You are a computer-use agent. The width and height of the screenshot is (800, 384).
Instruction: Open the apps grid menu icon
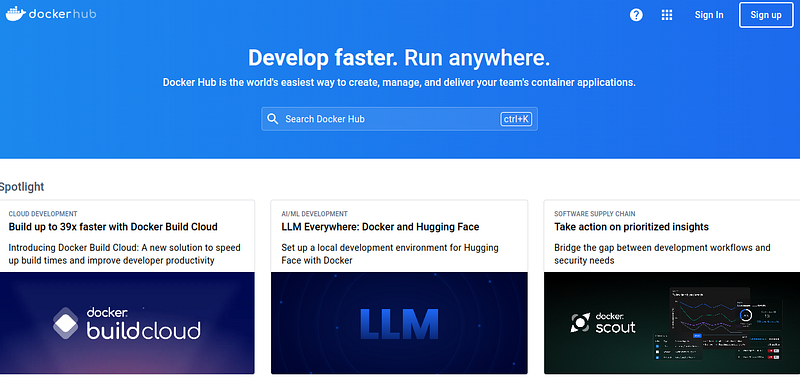click(667, 15)
